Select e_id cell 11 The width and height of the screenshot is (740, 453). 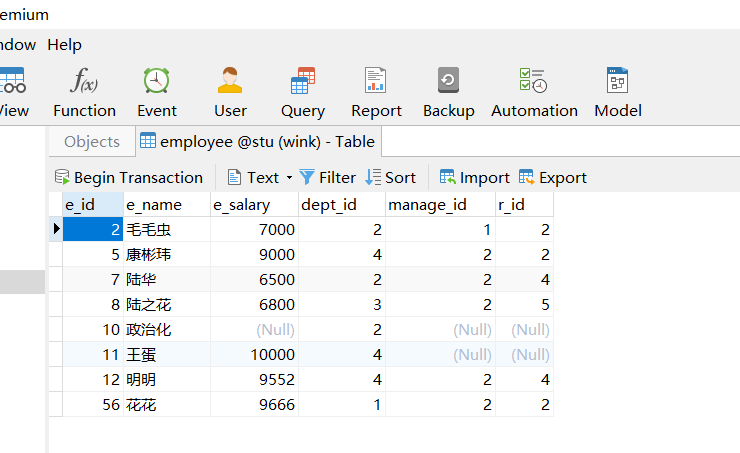coord(93,354)
